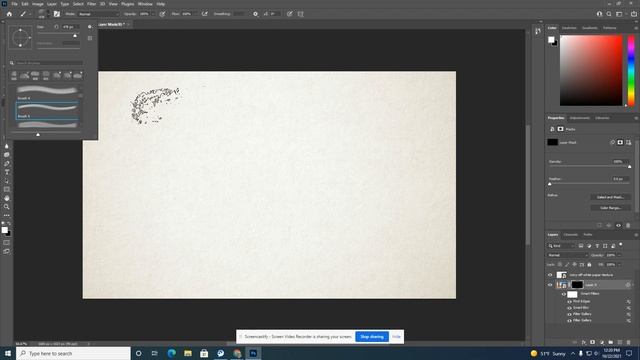Enable airbrush-style build-up icon

[x=205, y=14]
